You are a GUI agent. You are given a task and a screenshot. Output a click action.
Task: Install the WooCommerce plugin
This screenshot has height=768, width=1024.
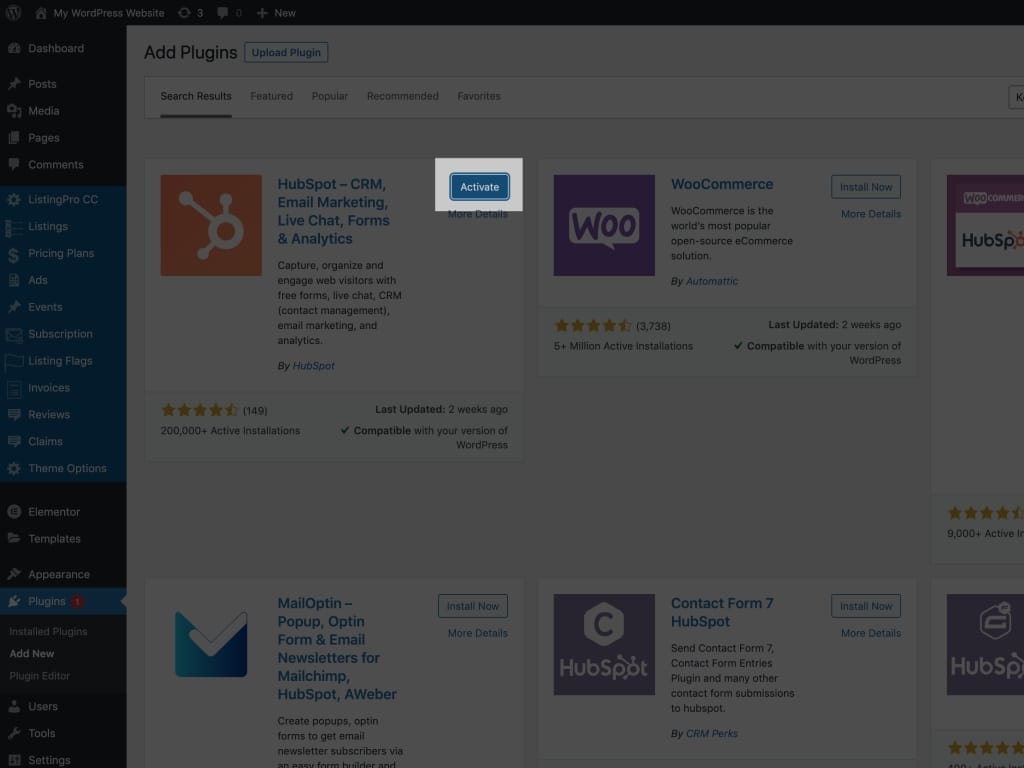click(866, 187)
